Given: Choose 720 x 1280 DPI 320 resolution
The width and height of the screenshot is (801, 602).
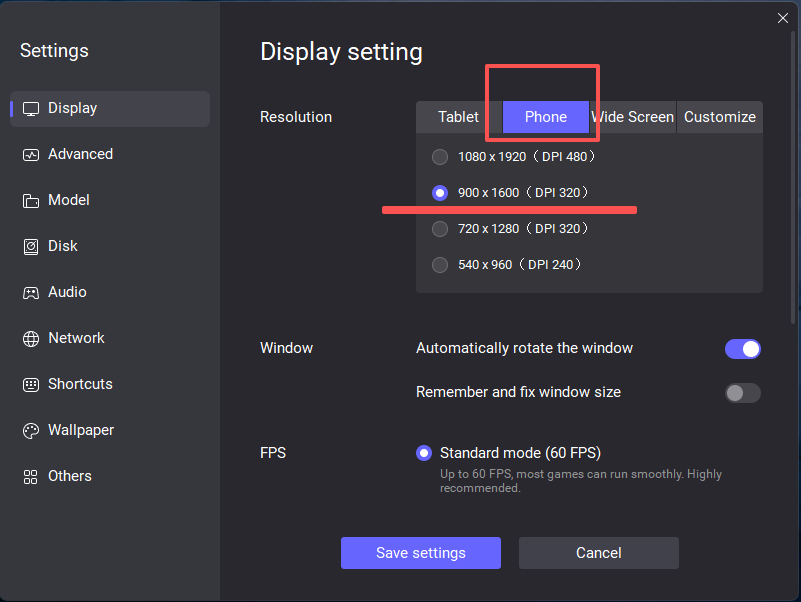Looking at the screenshot, I should (x=440, y=229).
